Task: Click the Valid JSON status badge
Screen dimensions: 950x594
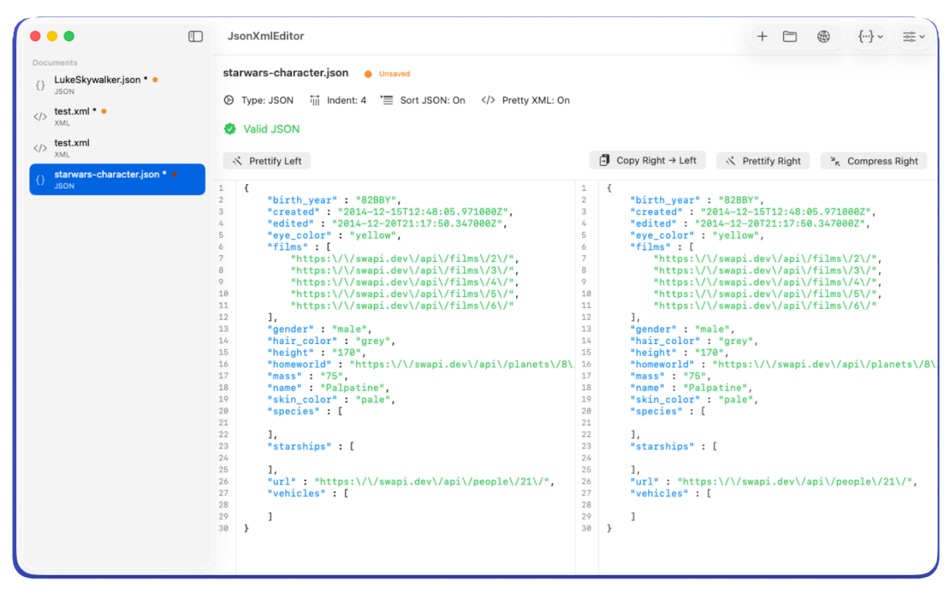Action: (262, 129)
